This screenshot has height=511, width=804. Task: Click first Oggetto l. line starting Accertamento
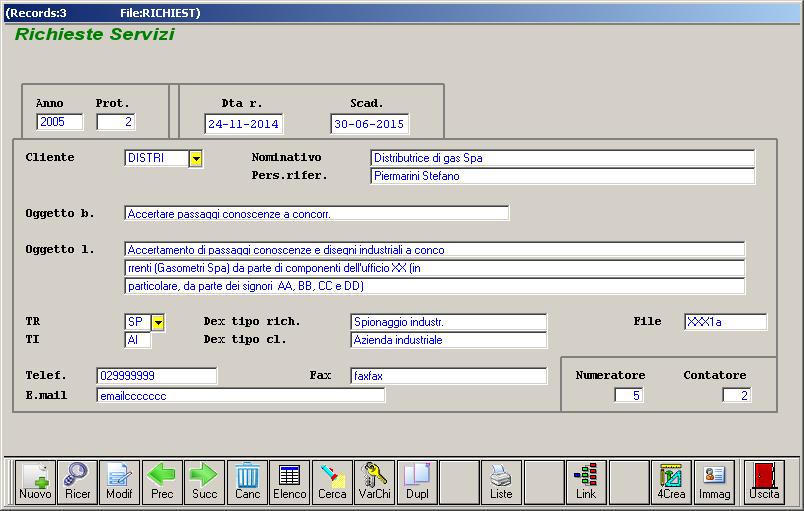click(x=435, y=250)
